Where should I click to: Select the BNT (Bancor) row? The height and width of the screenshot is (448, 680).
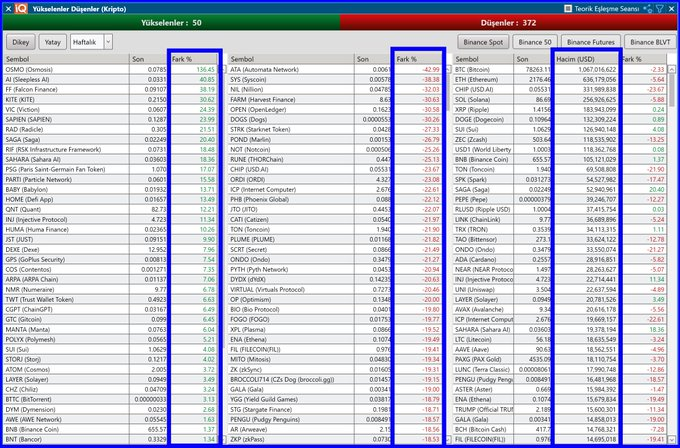coord(110,439)
